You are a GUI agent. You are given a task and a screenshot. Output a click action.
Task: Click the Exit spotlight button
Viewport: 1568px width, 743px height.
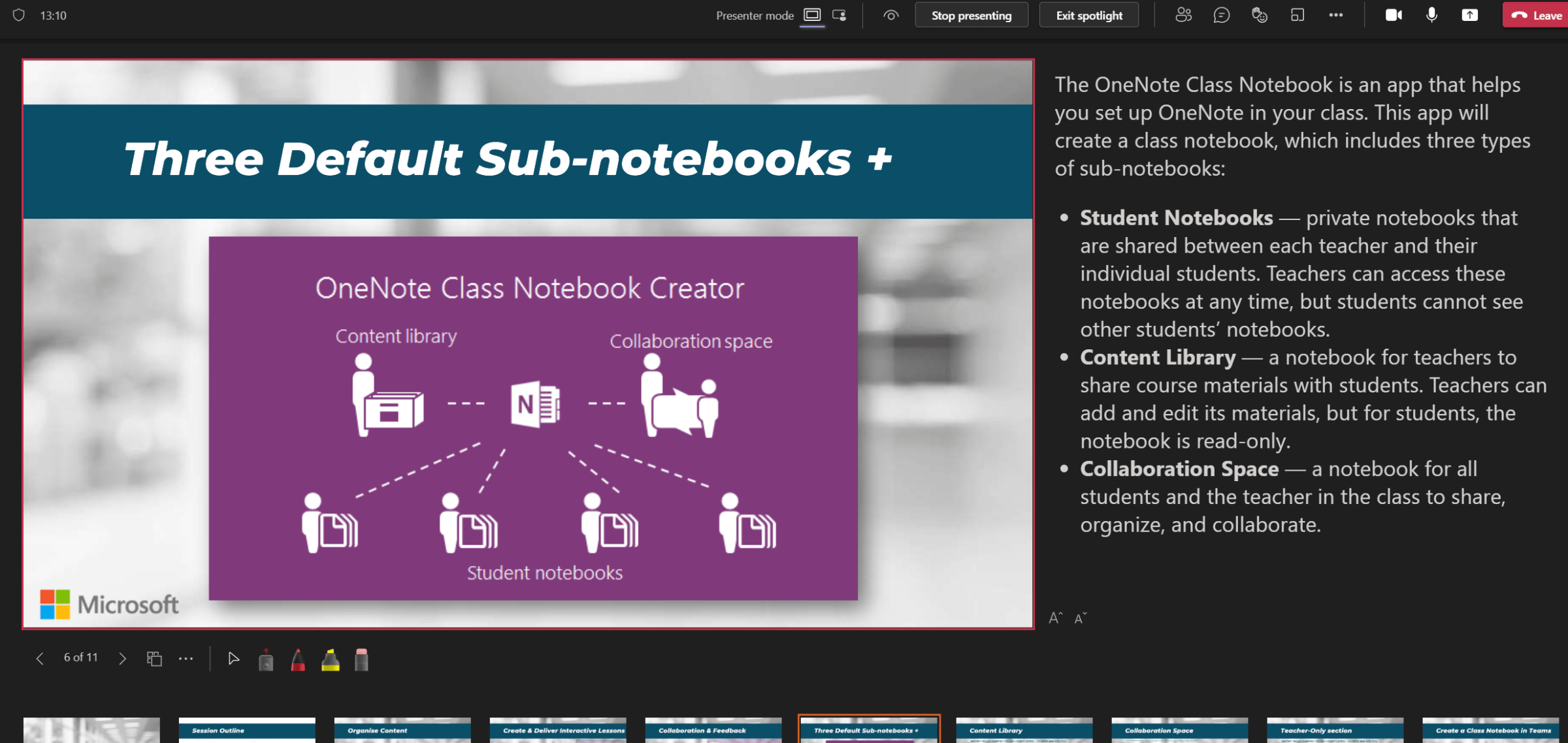(1088, 15)
